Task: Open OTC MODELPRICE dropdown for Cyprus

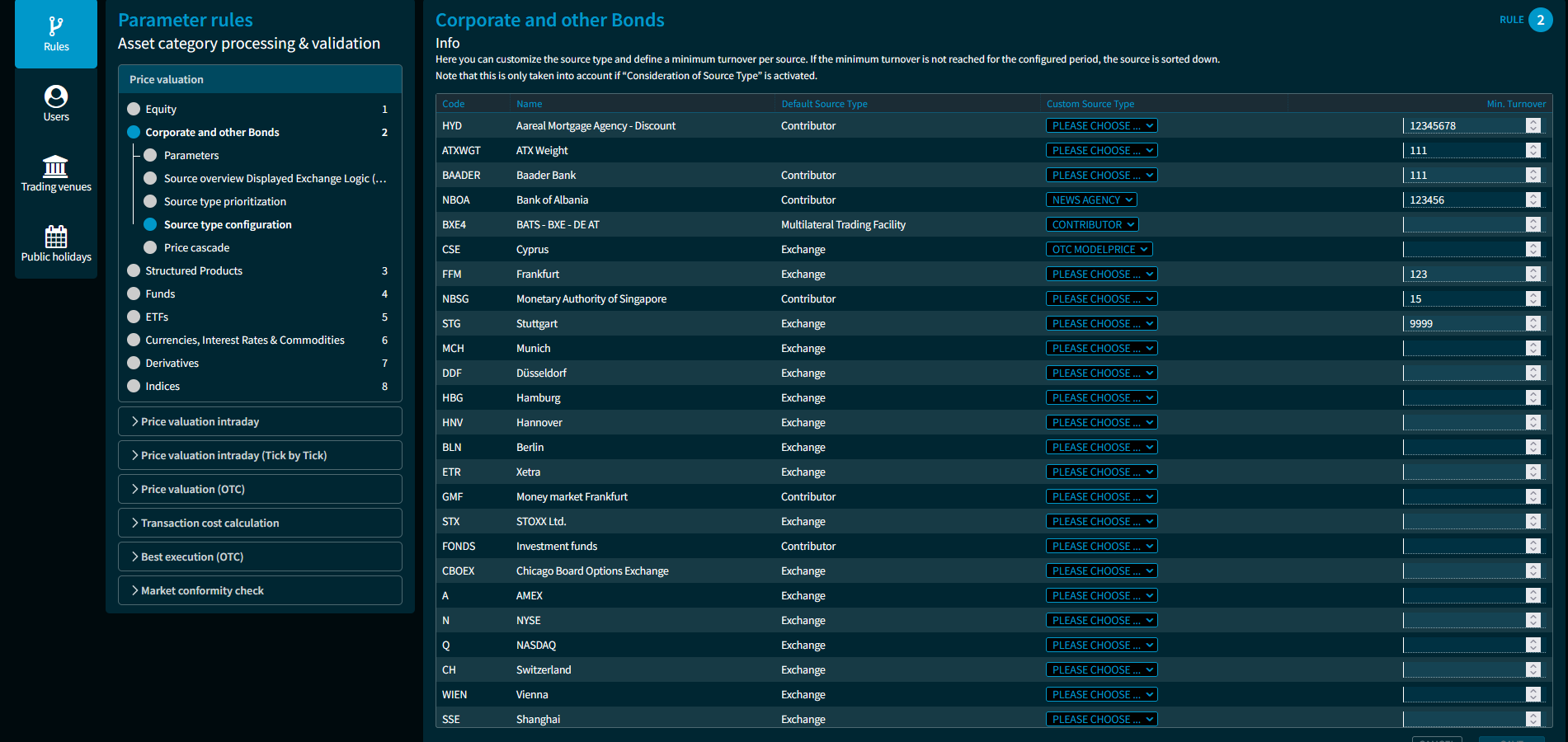Action: [x=1099, y=249]
